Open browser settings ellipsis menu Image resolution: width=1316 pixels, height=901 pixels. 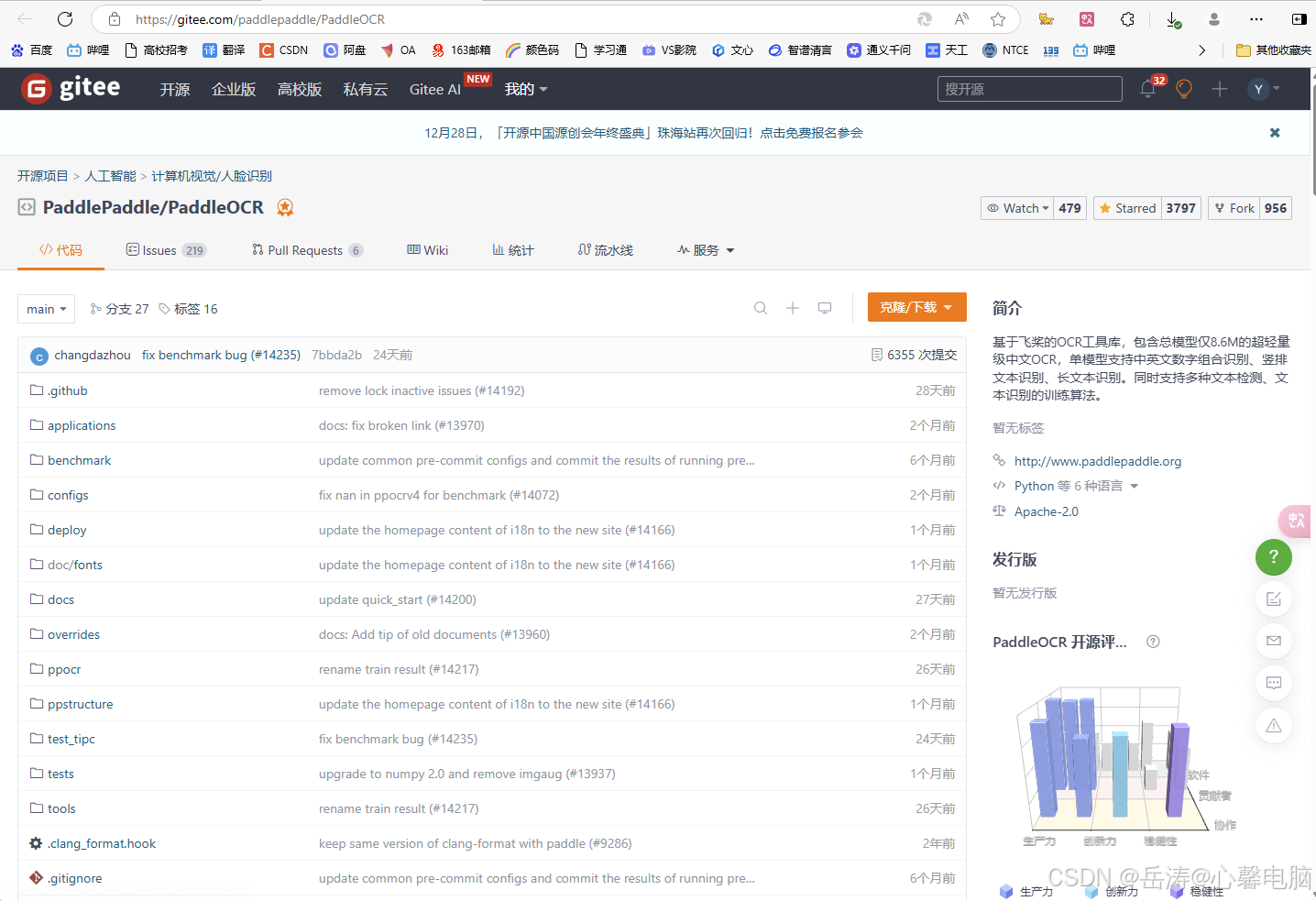pyautogui.click(x=1256, y=19)
